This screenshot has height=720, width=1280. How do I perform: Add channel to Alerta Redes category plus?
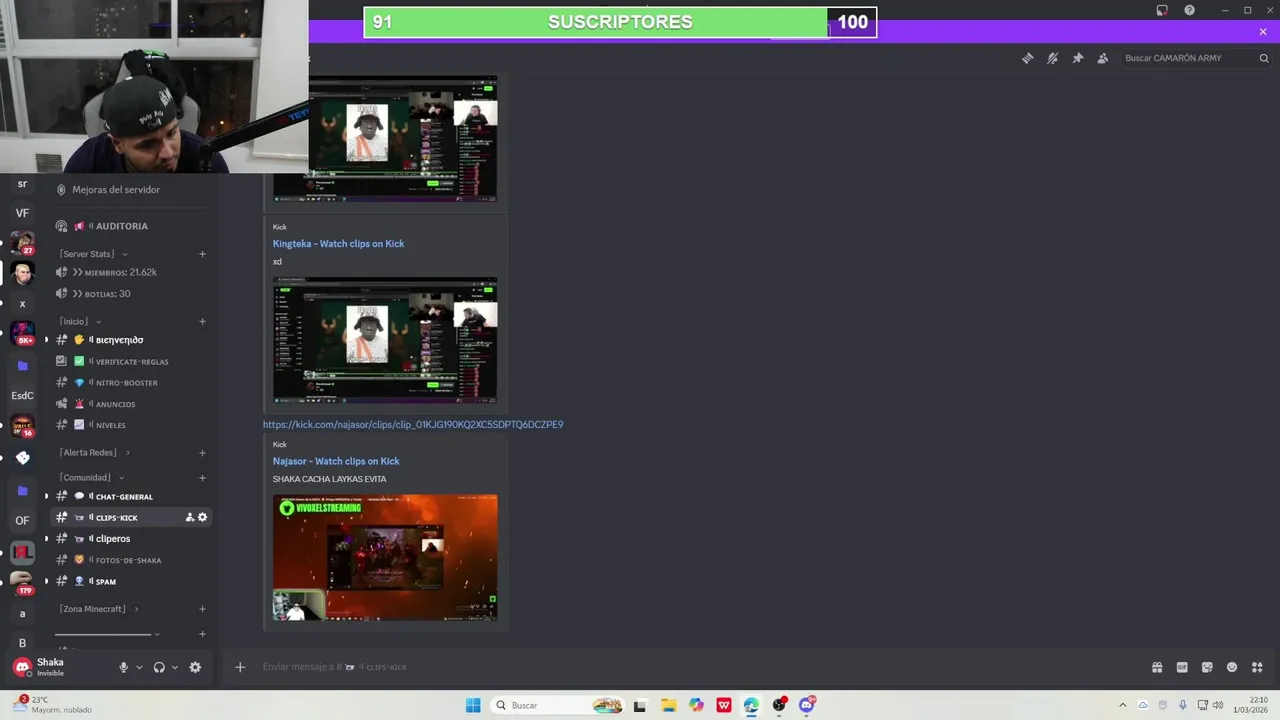tap(202, 452)
